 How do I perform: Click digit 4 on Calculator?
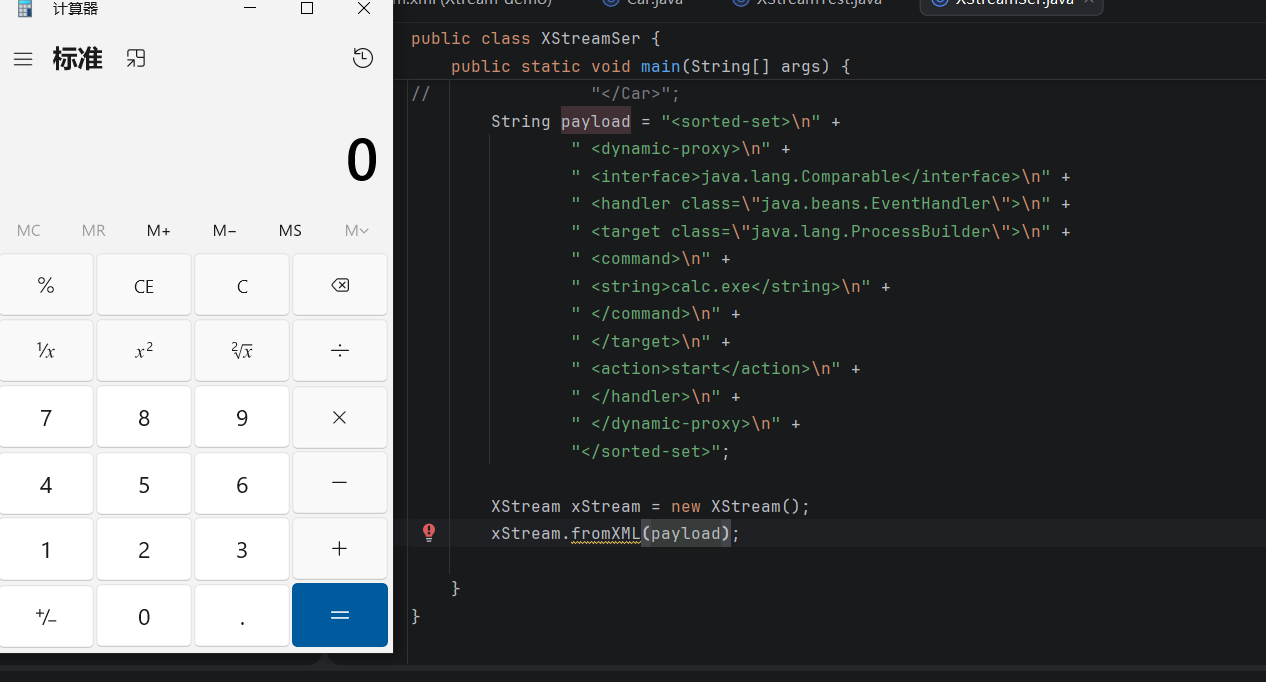click(x=46, y=483)
